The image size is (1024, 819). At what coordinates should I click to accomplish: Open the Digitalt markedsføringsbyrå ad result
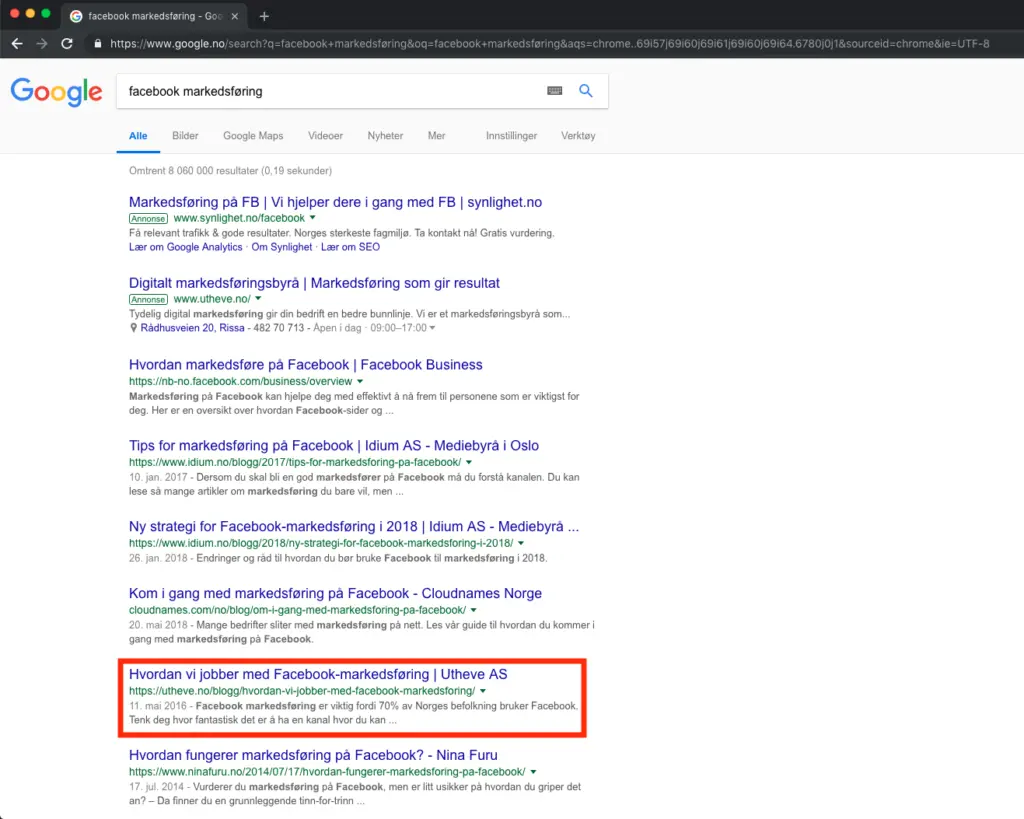click(314, 283)
